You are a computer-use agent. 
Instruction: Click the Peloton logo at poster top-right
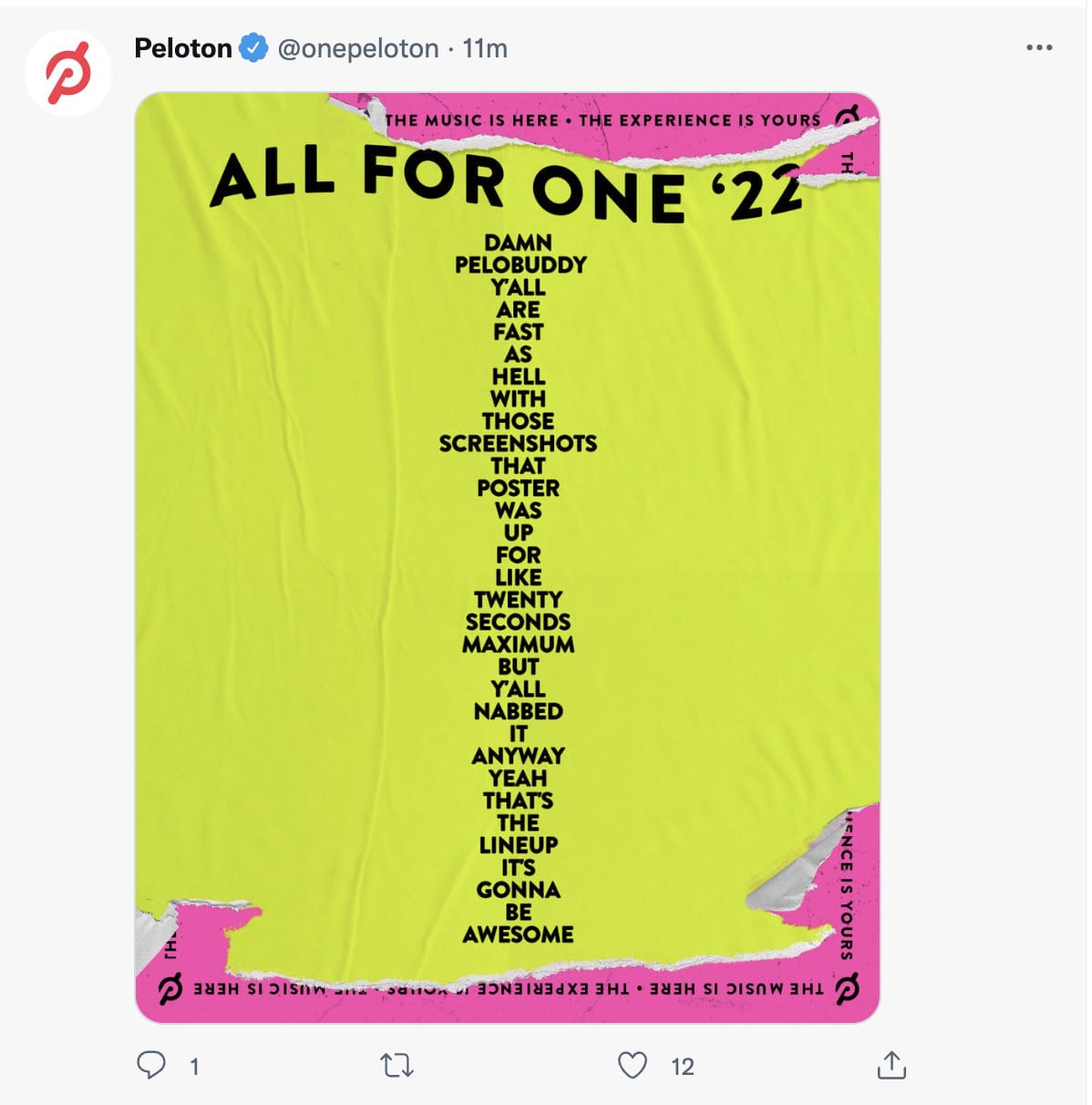[847, 116]
